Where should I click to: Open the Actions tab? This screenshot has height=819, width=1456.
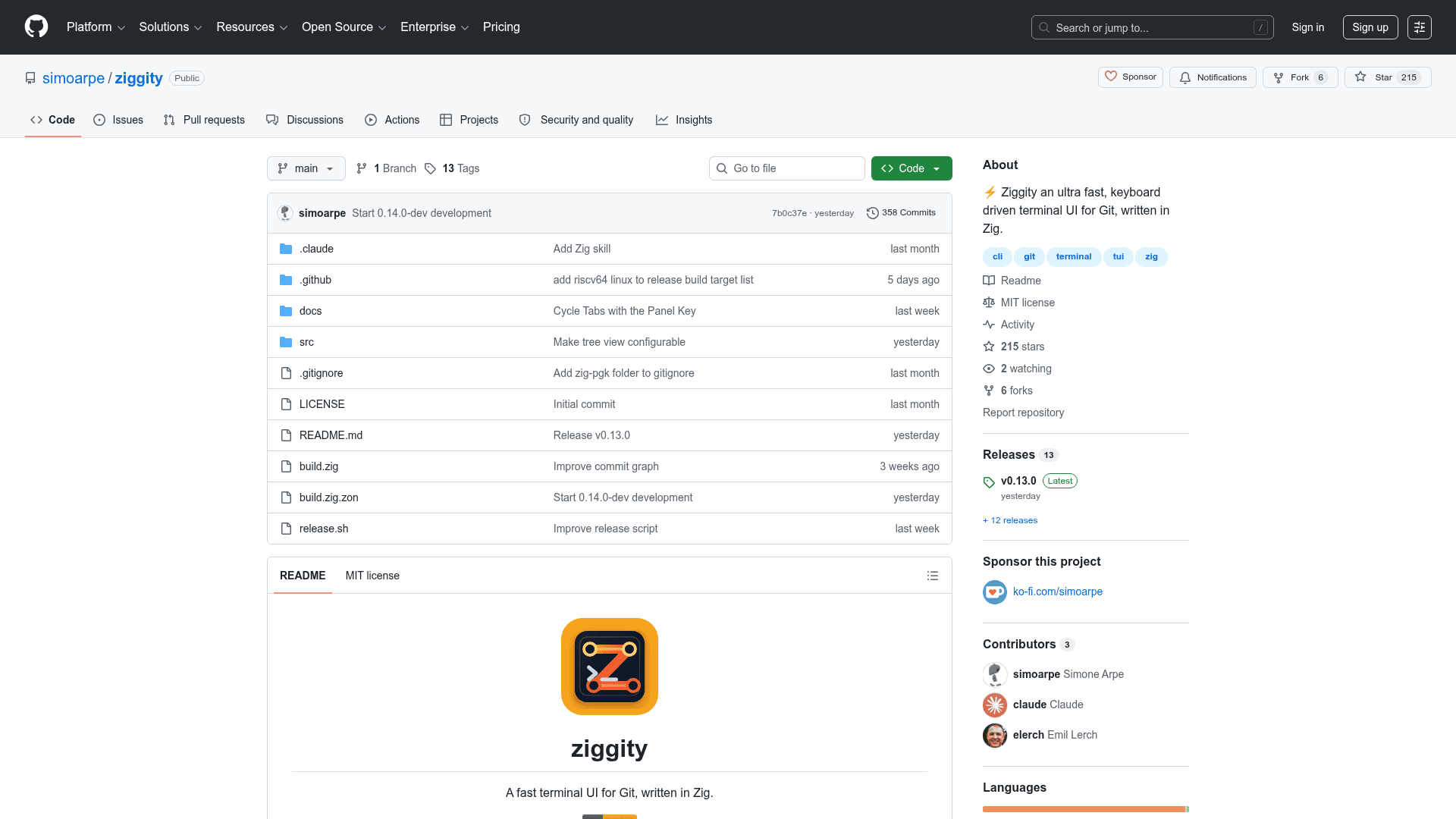pos(392,120)
